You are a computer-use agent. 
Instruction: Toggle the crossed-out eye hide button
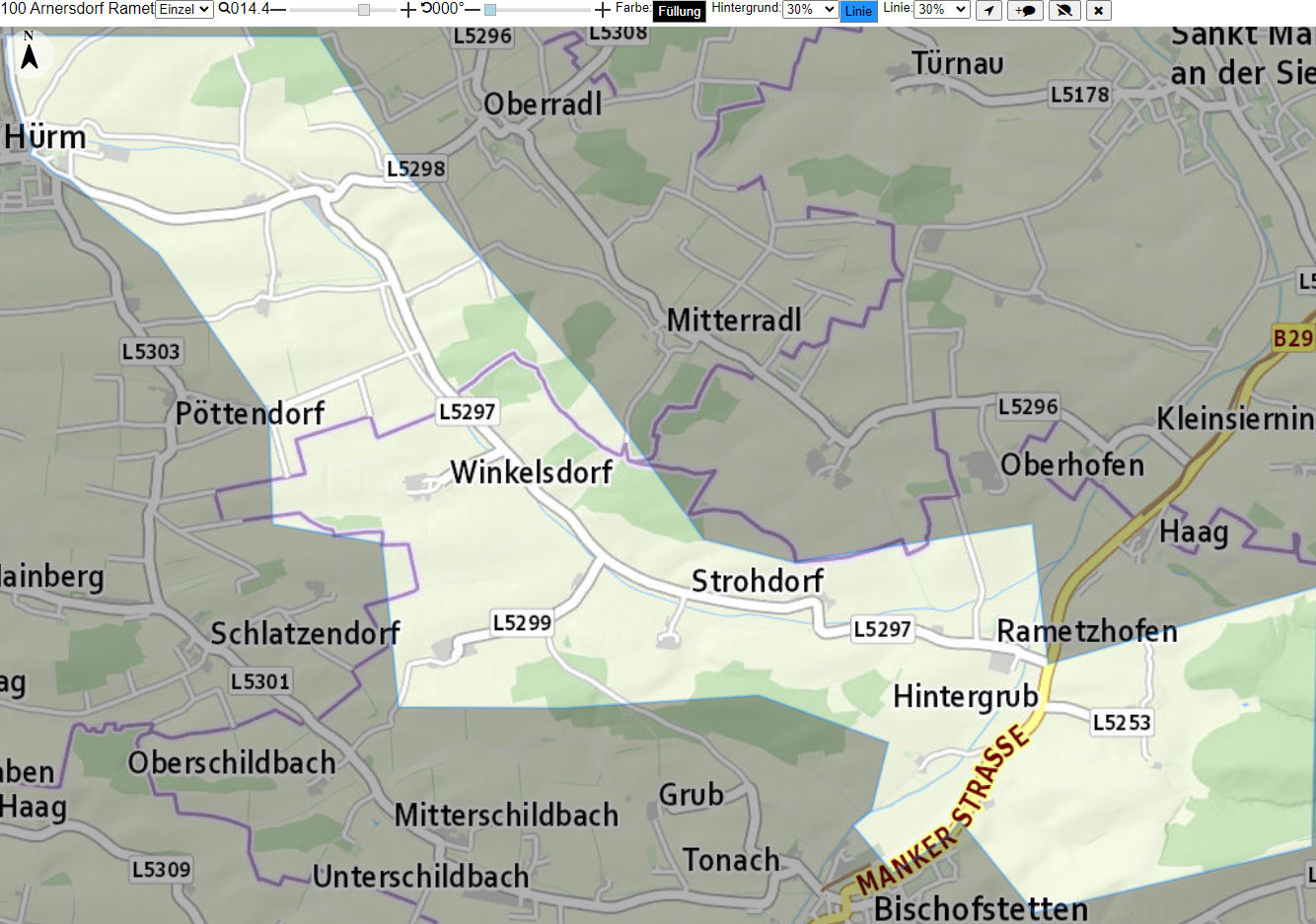click(x=1063, y=10)
